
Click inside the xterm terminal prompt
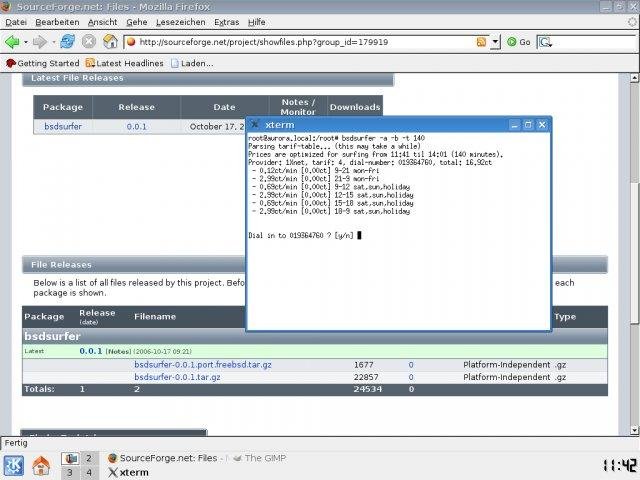[x=359, y=236]
